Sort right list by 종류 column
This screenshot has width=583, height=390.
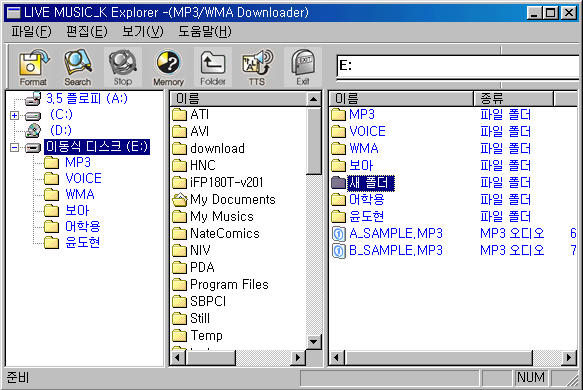coord(513,99)
